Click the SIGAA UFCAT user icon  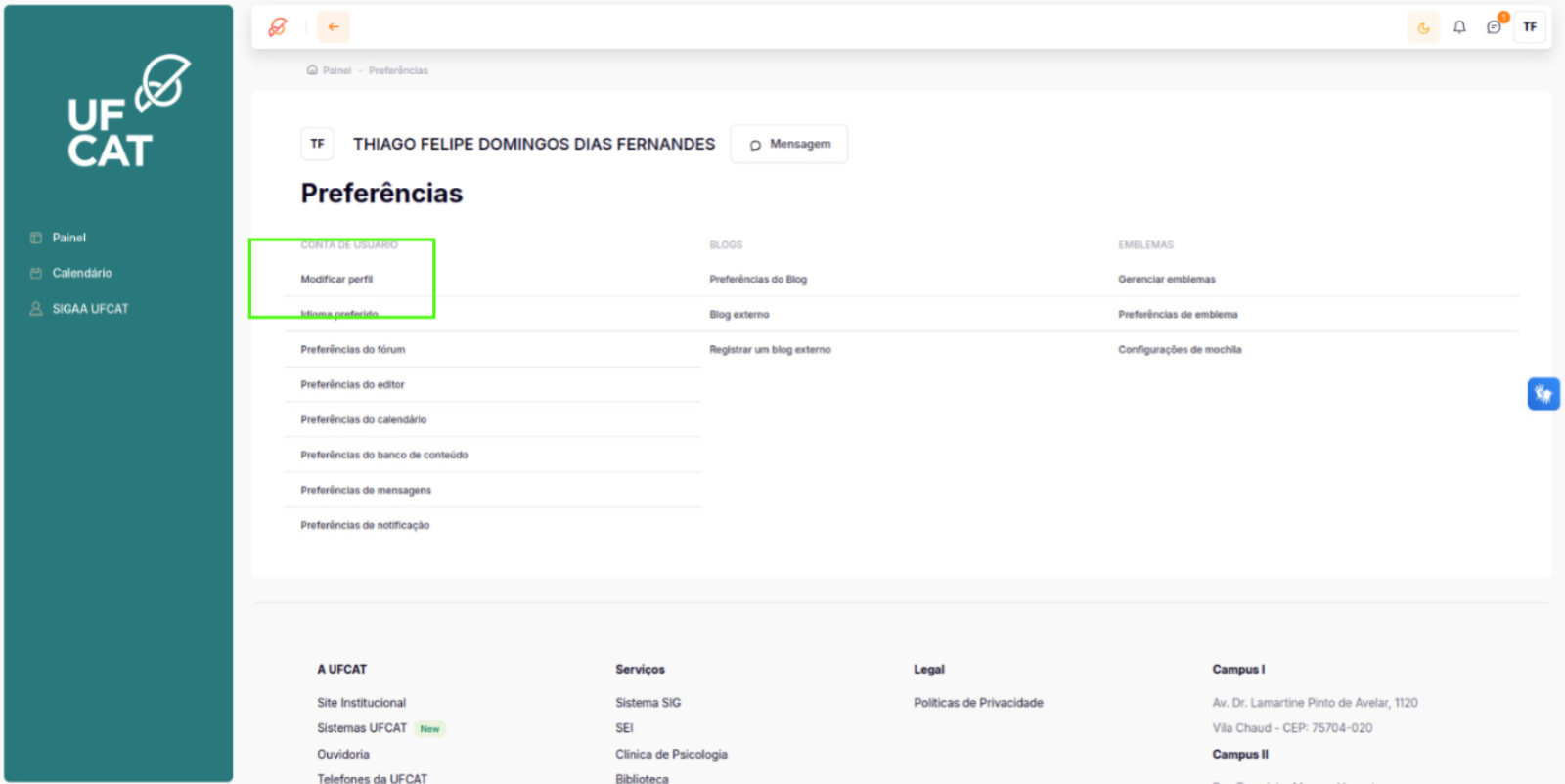36,308
